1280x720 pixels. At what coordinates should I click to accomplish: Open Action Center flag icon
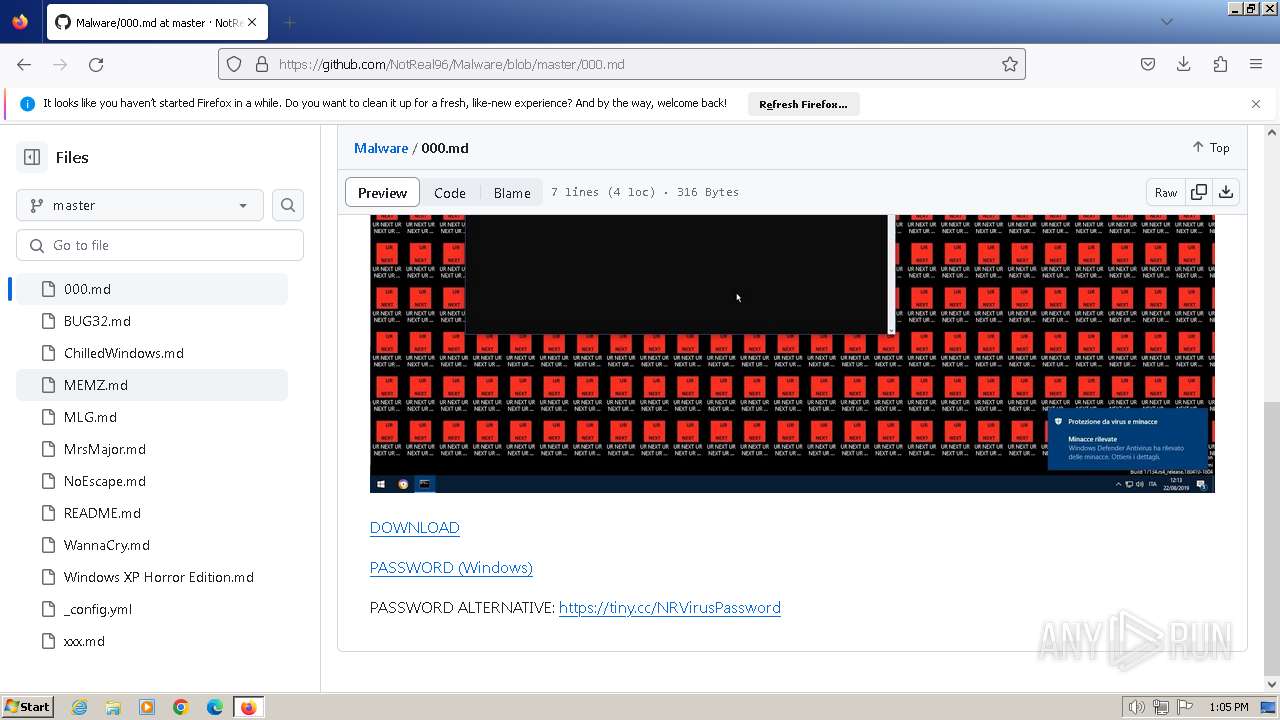click(1185, 707)
